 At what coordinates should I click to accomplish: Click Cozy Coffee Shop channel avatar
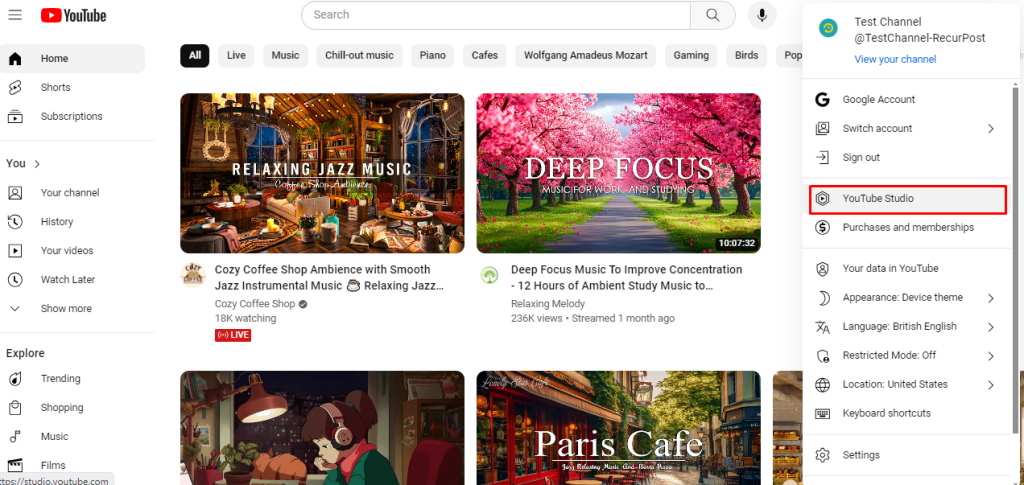(x=193, y=275)
